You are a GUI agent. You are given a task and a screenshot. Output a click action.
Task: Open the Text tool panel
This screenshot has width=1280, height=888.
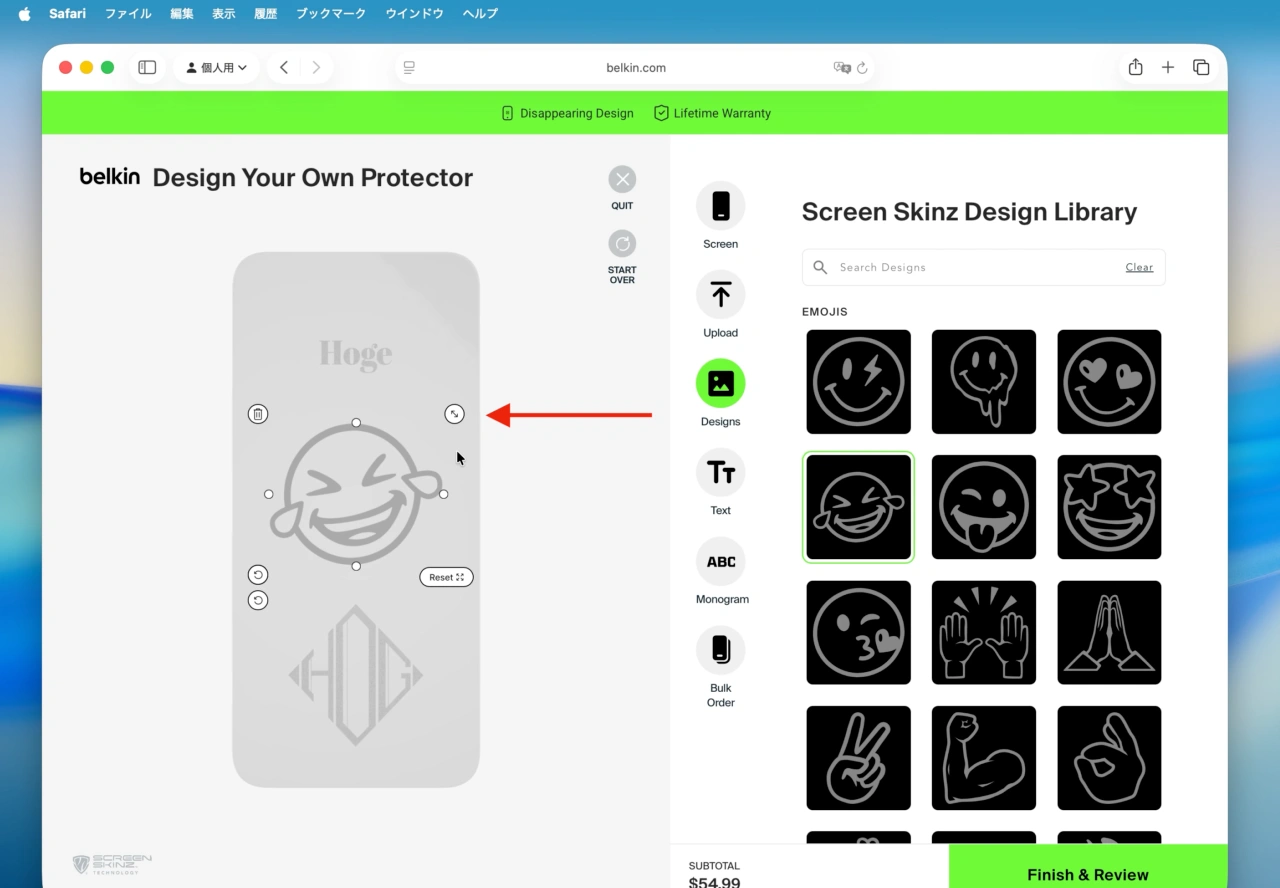click(x=720, y=472)
